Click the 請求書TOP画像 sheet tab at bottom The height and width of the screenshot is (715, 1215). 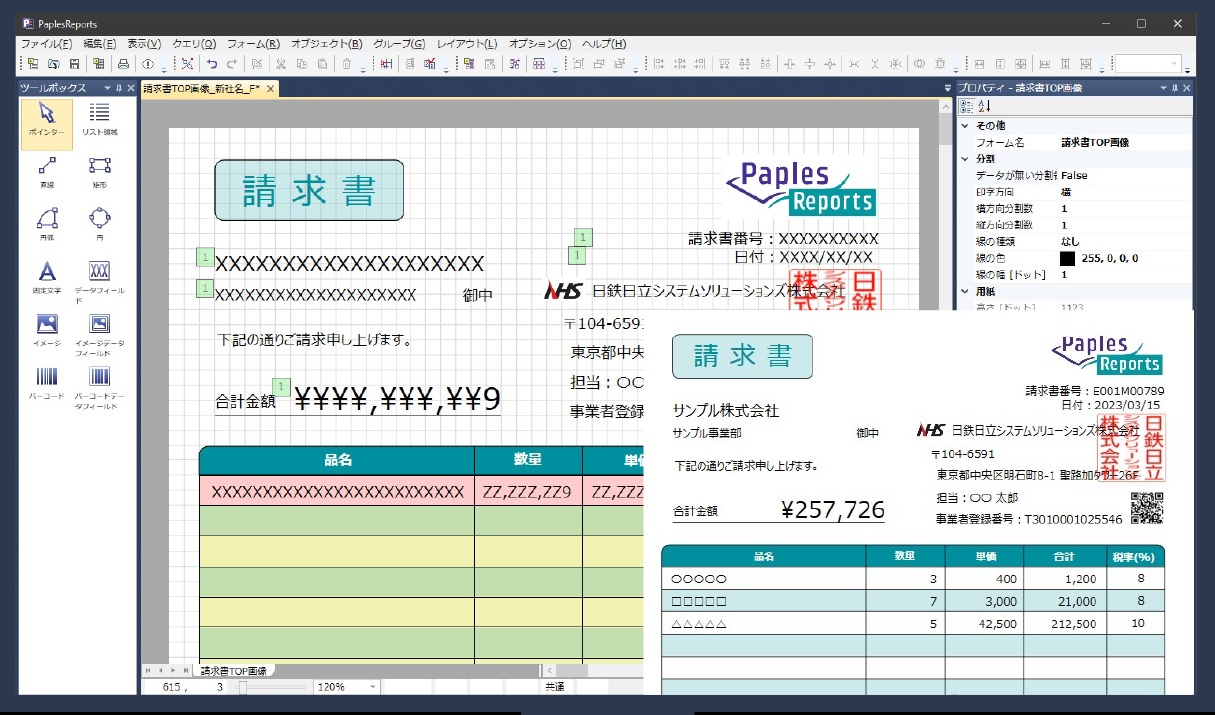[236, 671]
